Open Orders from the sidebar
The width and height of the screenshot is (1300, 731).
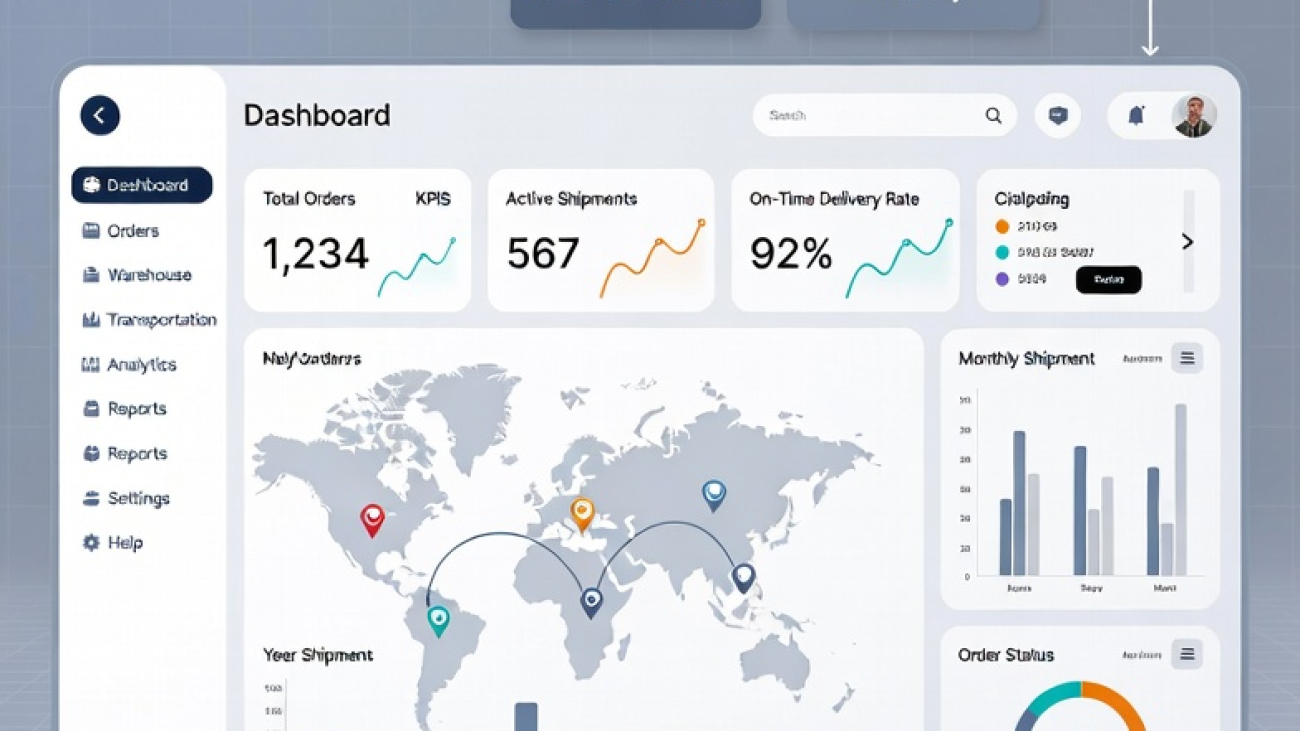pyautogui.click(x=132, y=231)
